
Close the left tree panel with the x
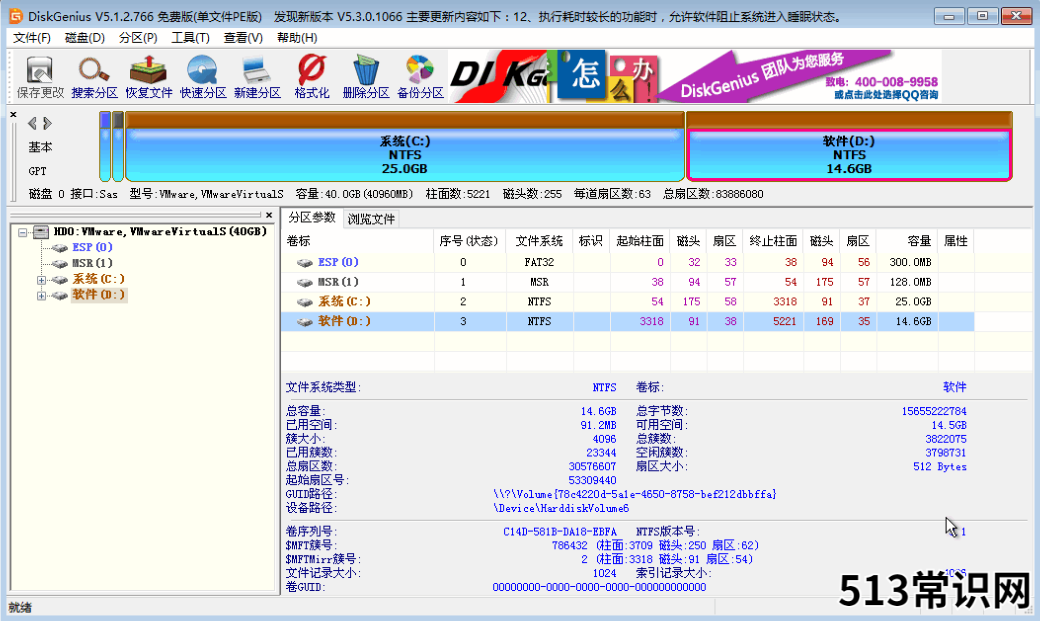[x=269, y=215]
